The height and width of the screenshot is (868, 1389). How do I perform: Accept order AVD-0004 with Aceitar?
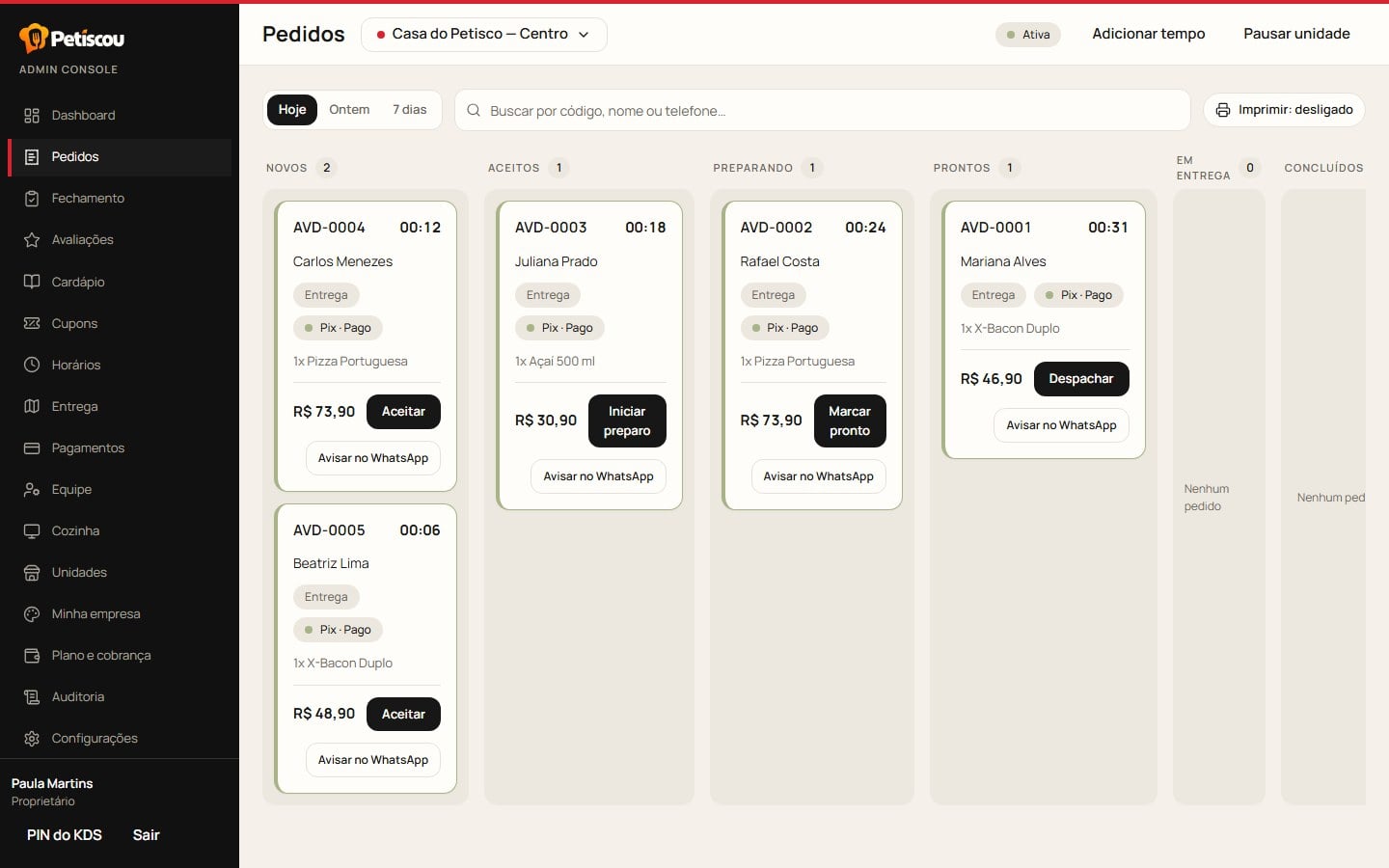click(x=403, y=412)
